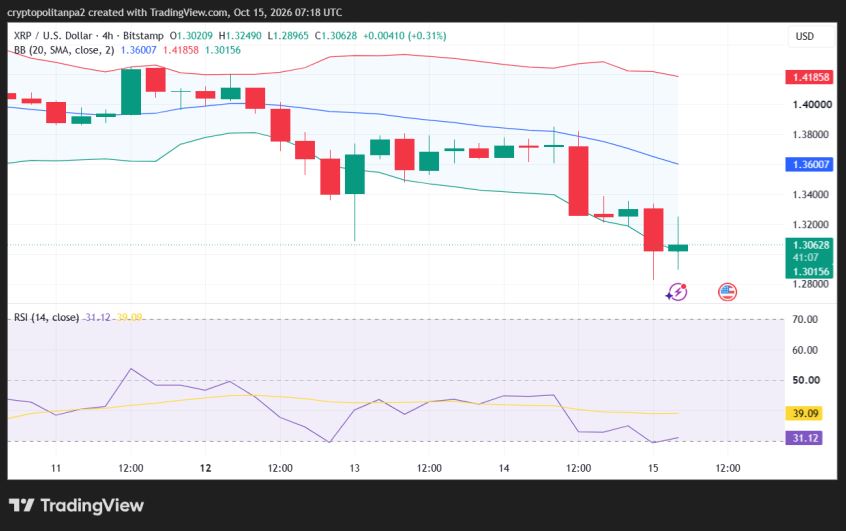The height and width of the screenshot is (531, 846).
Task: Select the RSI (14, close) indicator legend
Action: tap(46, 317)
